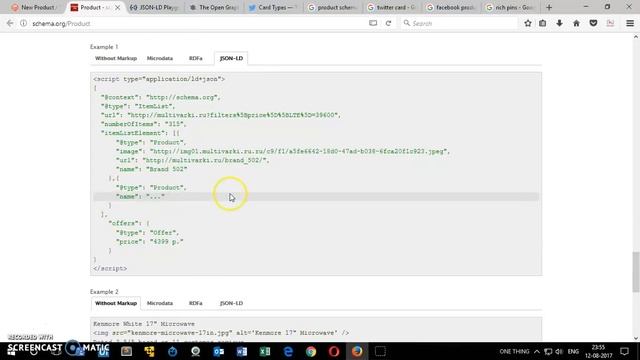This screenshot has width=640, height=360.
Task: Click the closing </script> tag line
Action: (110, 269)
